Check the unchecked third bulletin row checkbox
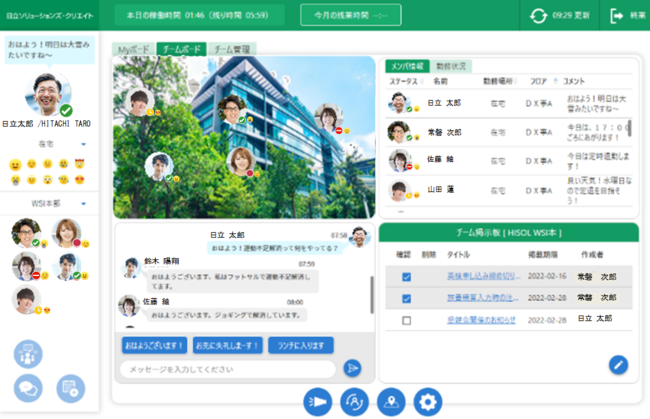The width and height of the screenshot is (650, 419). (407, 320)
